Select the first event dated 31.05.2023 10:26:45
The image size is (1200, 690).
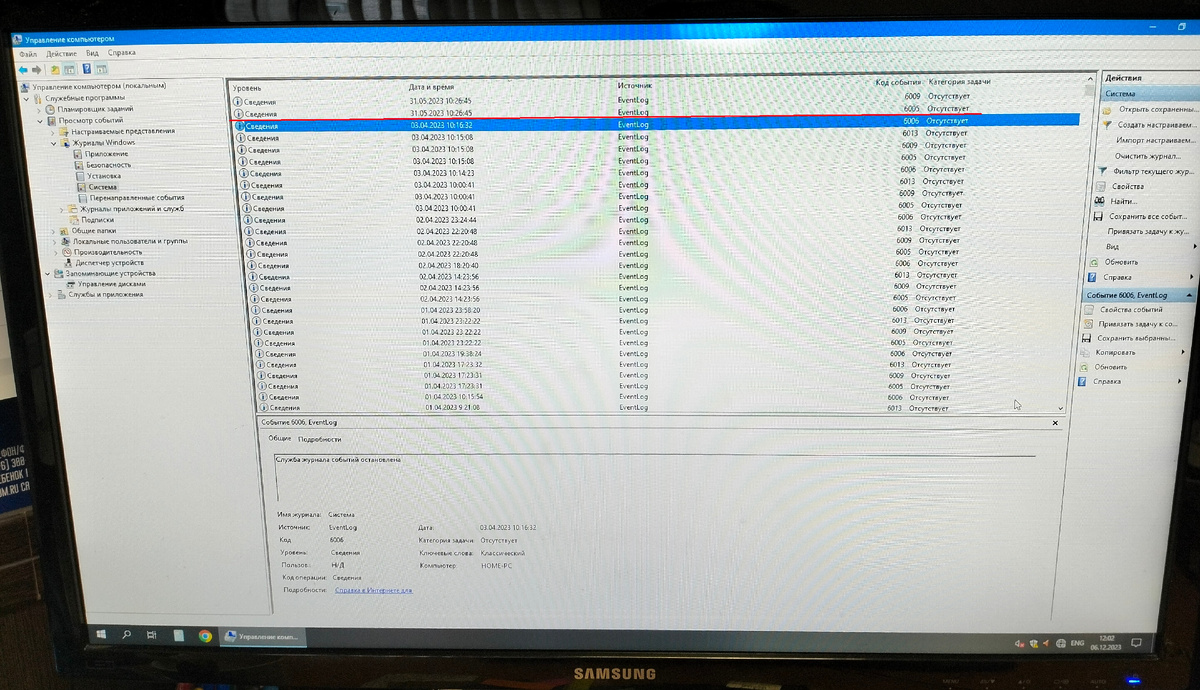click(655, 101)
